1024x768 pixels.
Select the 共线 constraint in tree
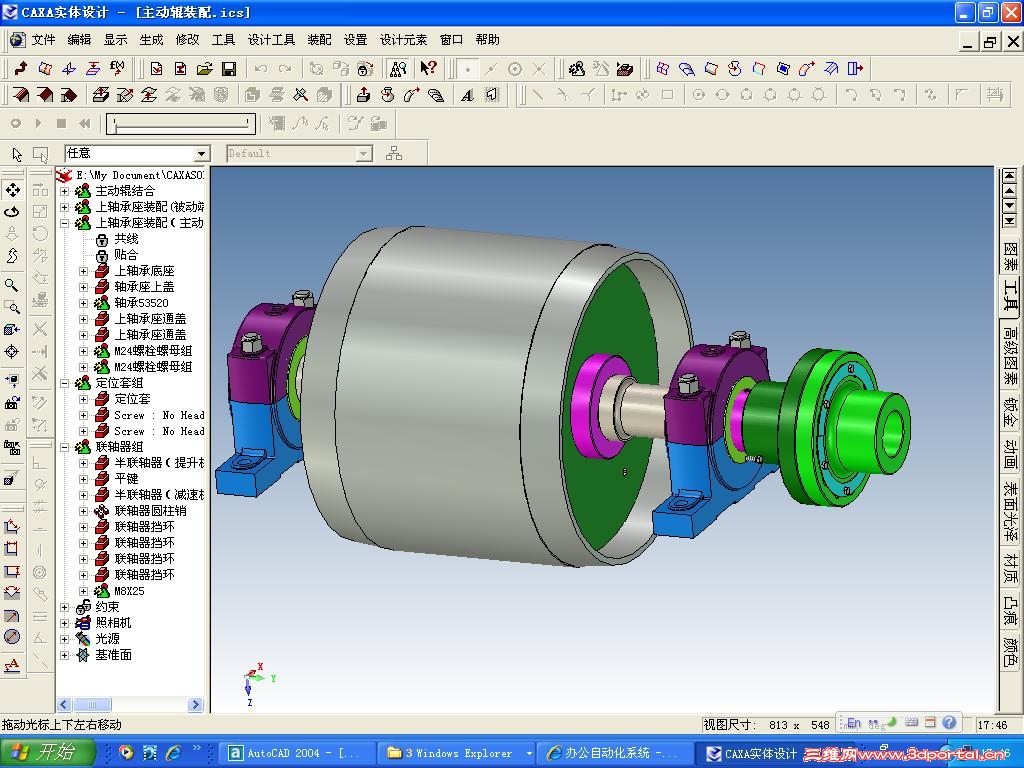click(x=126, y=239)
